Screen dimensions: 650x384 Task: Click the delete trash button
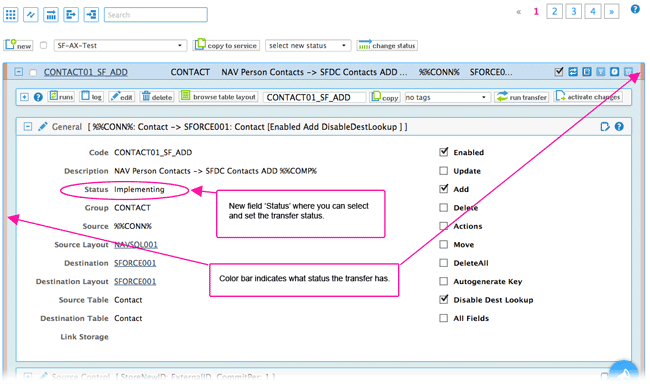[x=157, y=96]
